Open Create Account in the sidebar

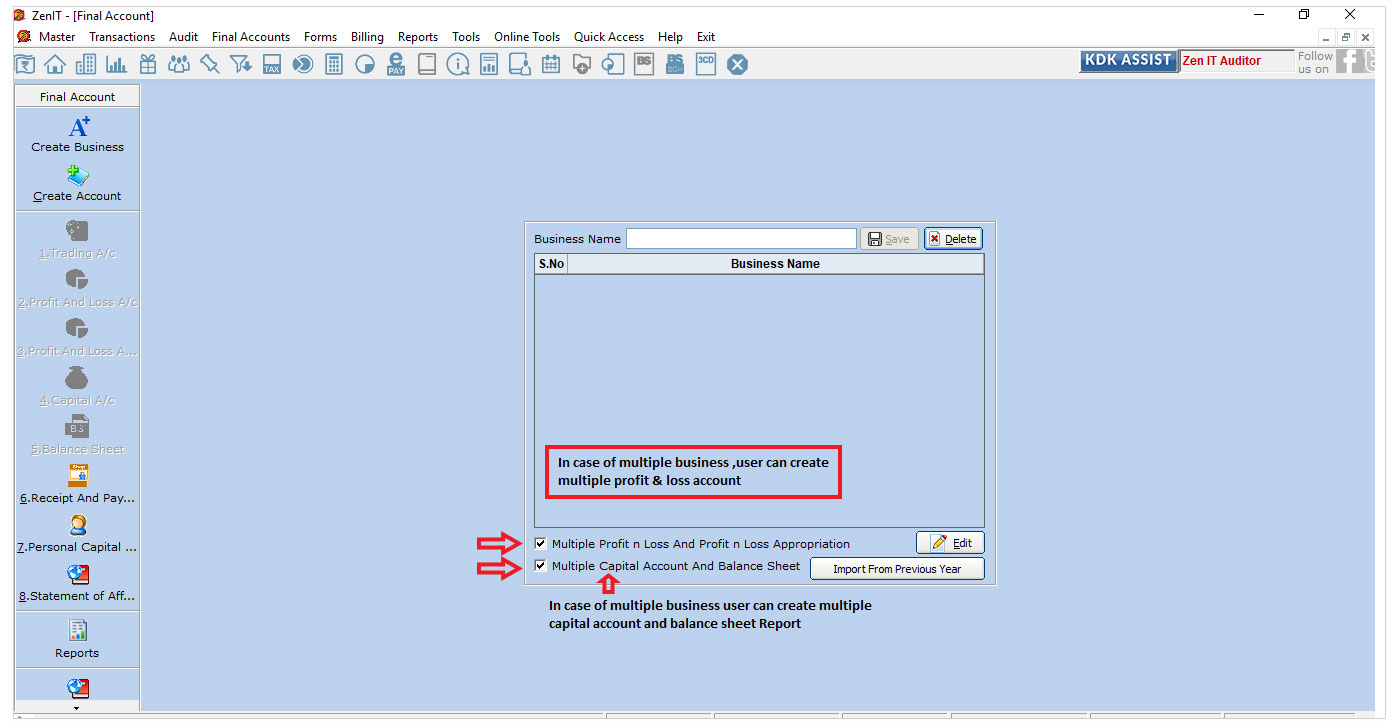point(78,184)
